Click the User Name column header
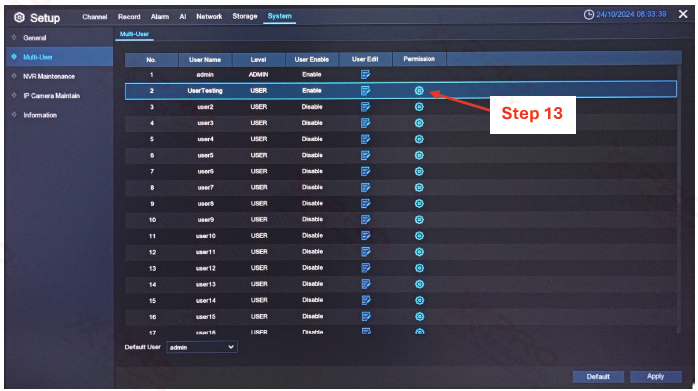Screen dimensions: 698x391 click(x=205, y=60)
